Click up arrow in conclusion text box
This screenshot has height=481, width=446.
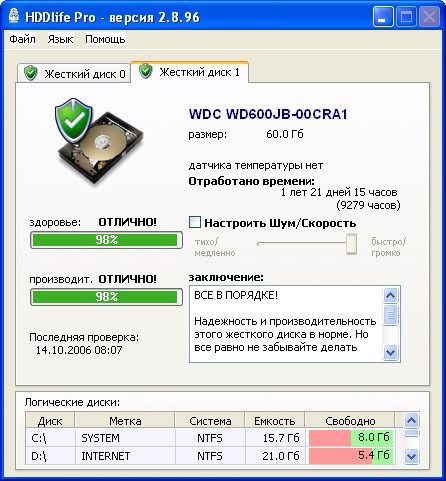pos(390,295)
